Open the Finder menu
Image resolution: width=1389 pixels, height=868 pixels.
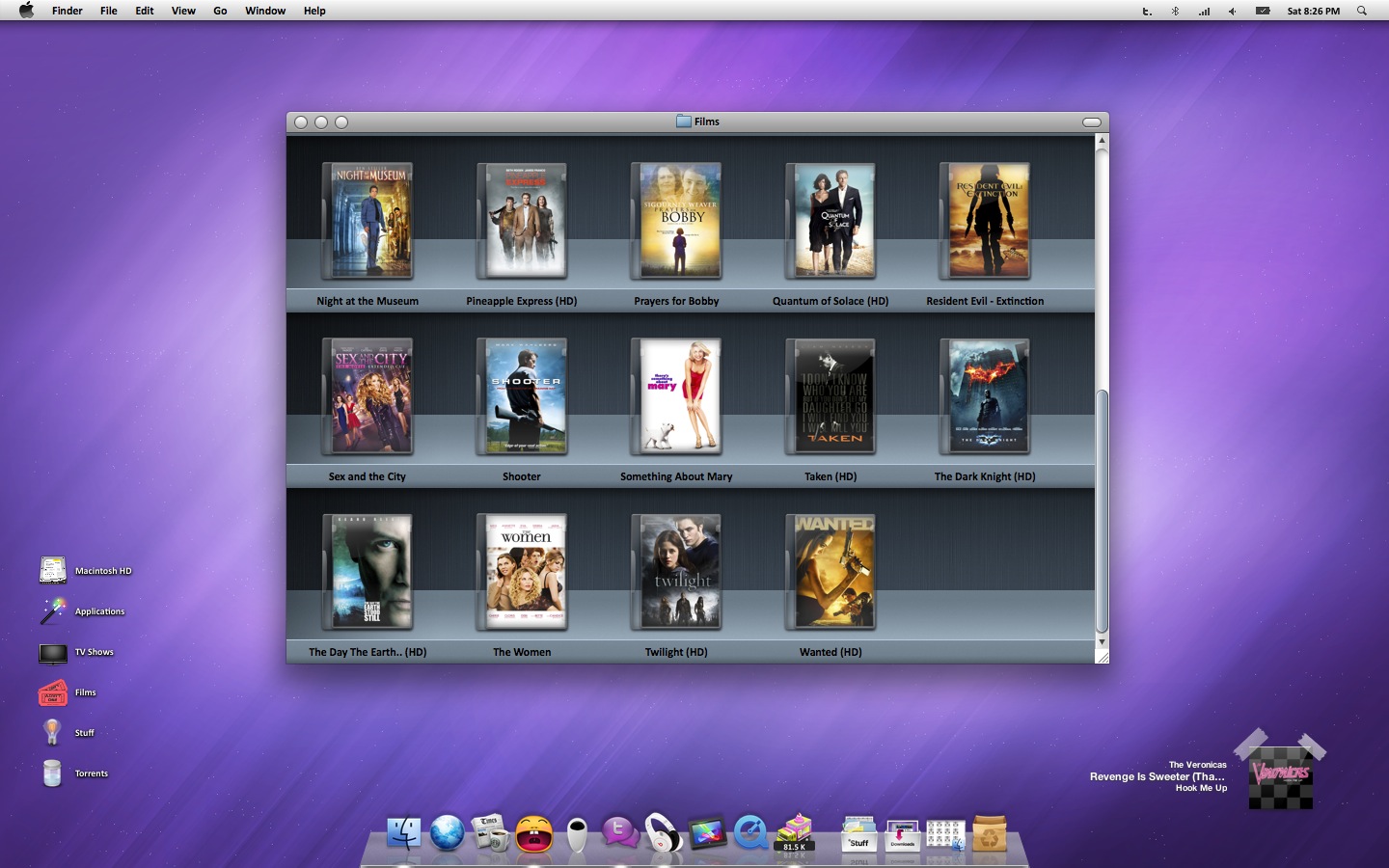point(67,11)
